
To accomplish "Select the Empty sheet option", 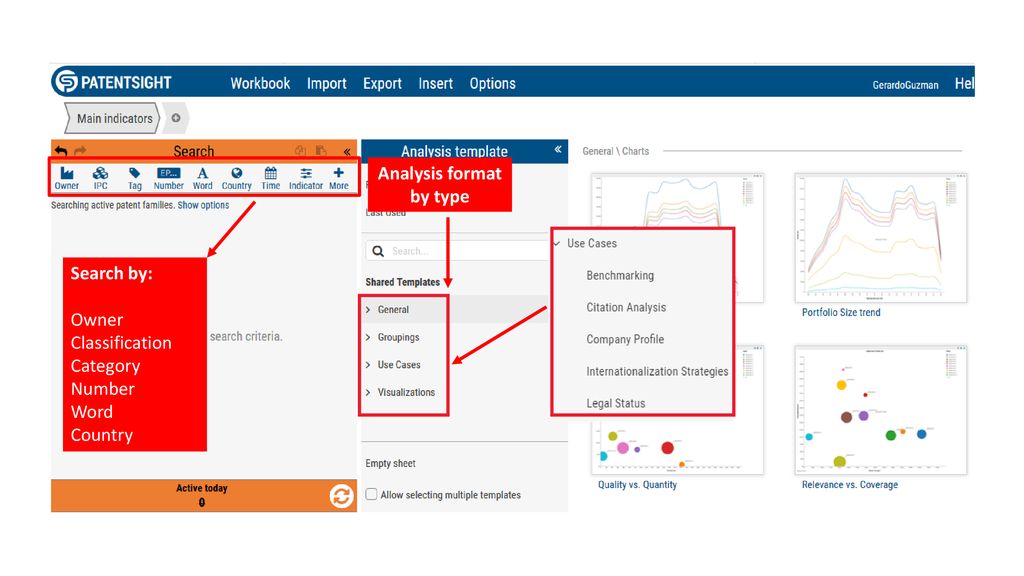I will [x=391, y=463].
